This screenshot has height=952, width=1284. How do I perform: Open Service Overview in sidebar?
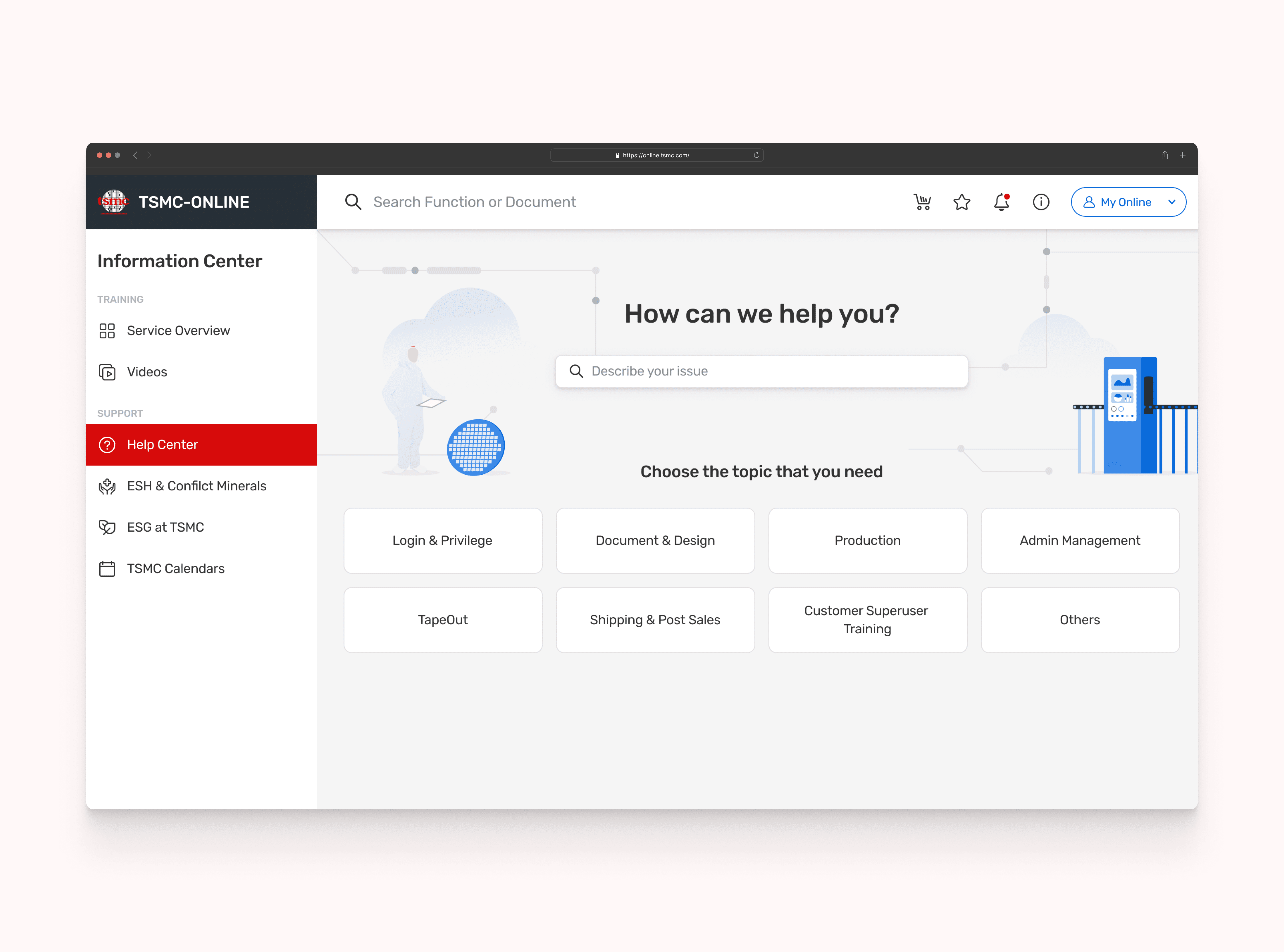click(202, 331)
